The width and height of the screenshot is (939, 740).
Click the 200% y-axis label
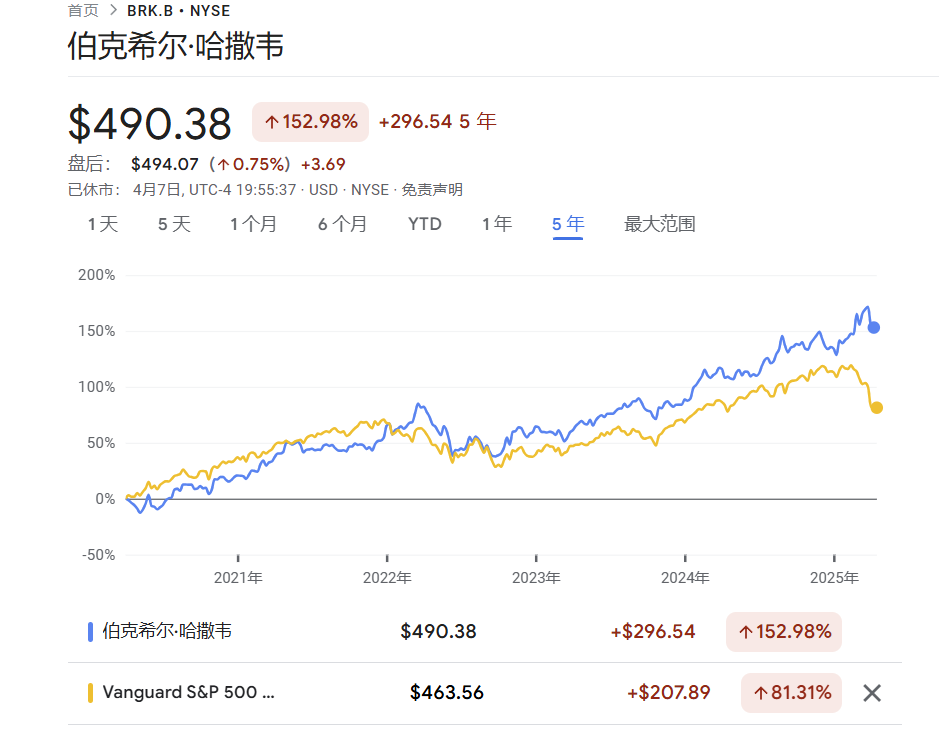coord(96,275)
